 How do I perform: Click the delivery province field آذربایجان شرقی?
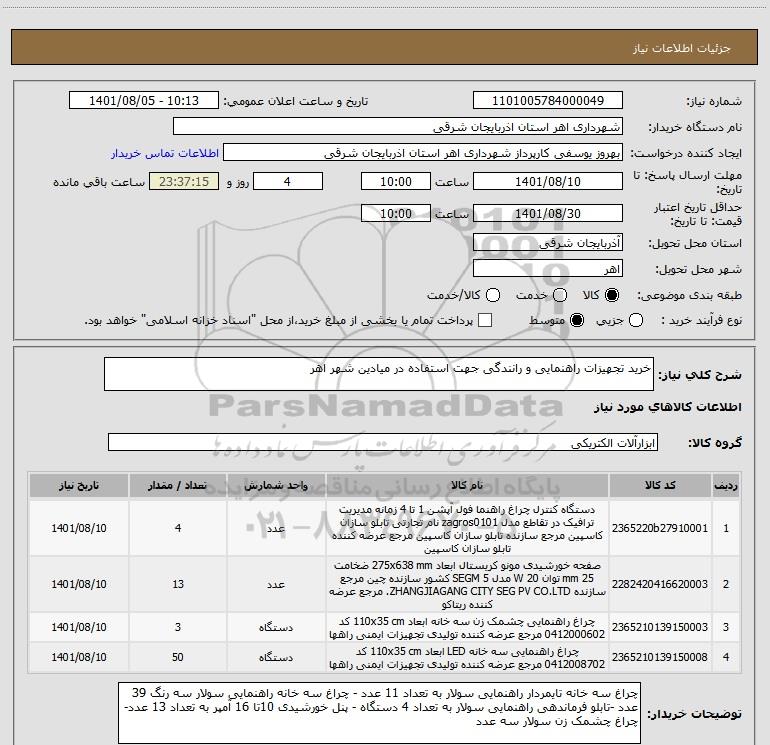(548, 243)
